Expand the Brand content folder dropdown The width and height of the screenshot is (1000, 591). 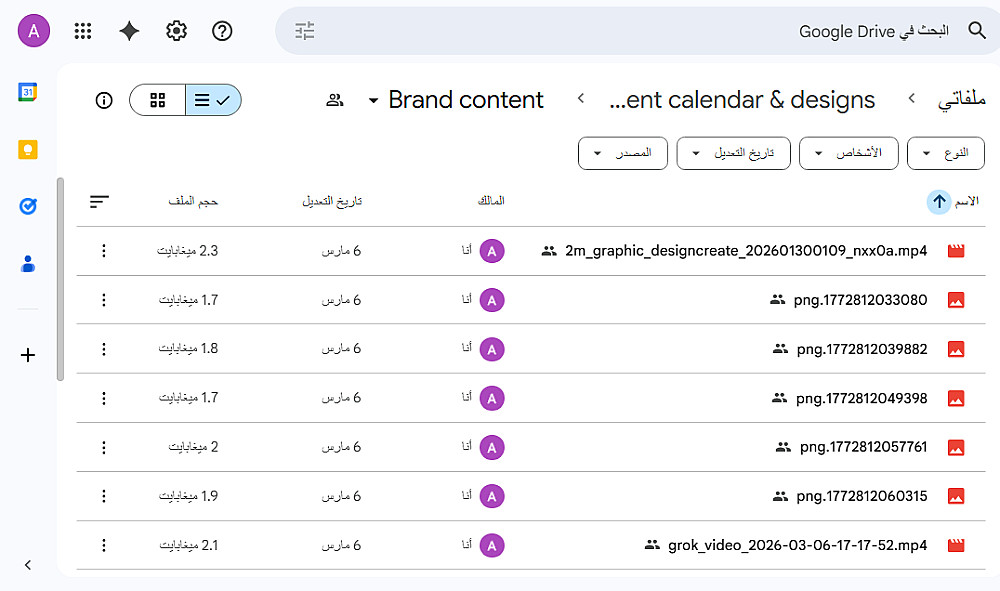point(373,101)
